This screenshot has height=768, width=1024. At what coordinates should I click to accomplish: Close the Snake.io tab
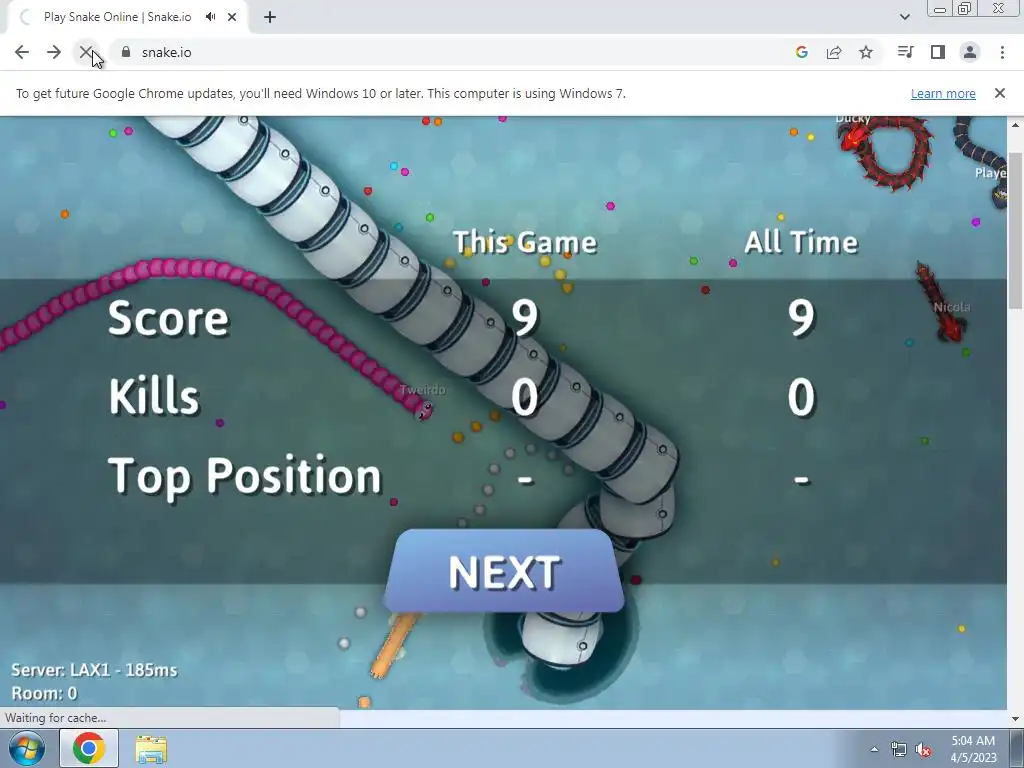232,17
